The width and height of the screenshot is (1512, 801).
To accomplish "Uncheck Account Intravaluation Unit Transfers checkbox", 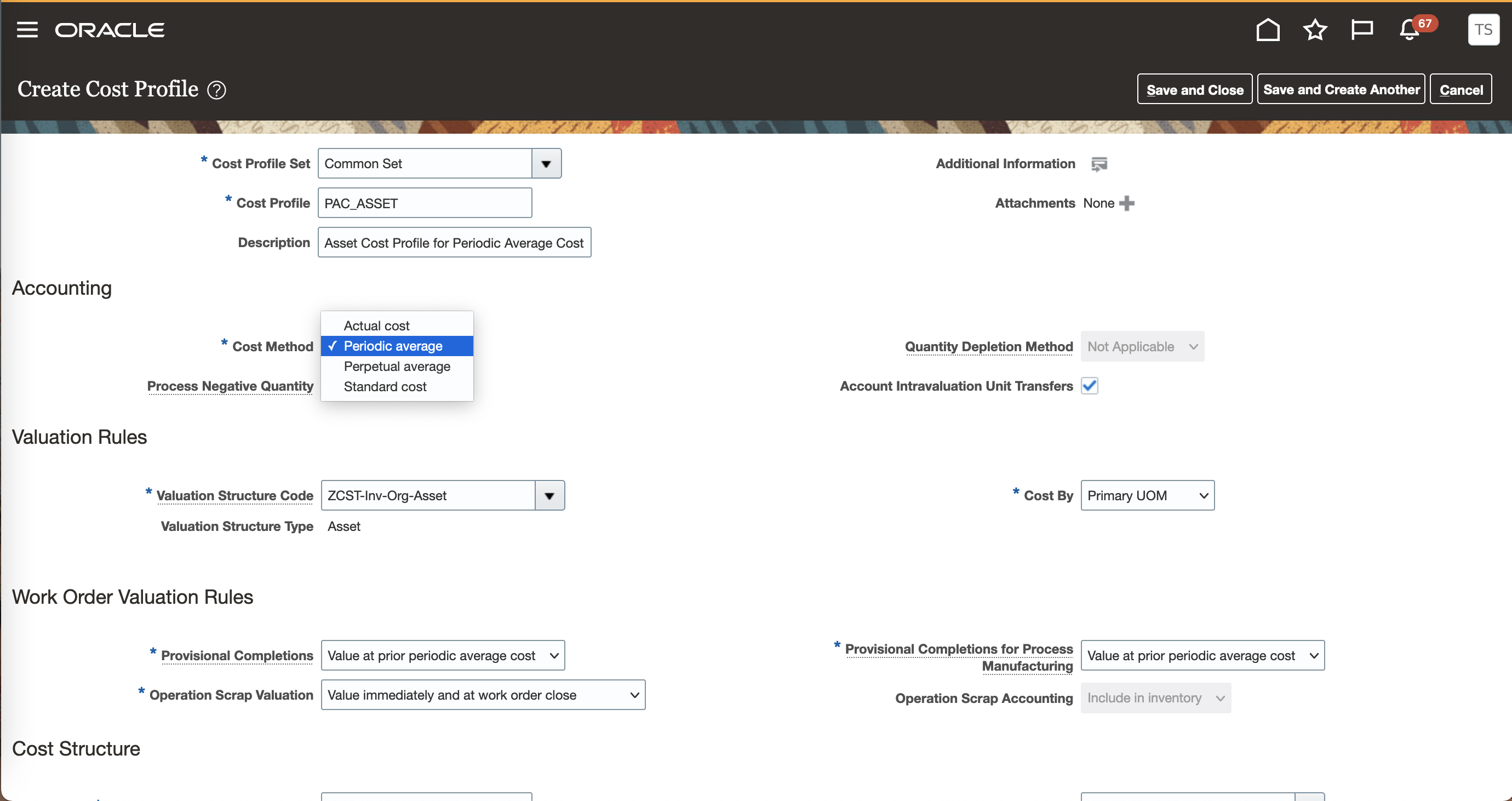I will tap(1090, 386).
